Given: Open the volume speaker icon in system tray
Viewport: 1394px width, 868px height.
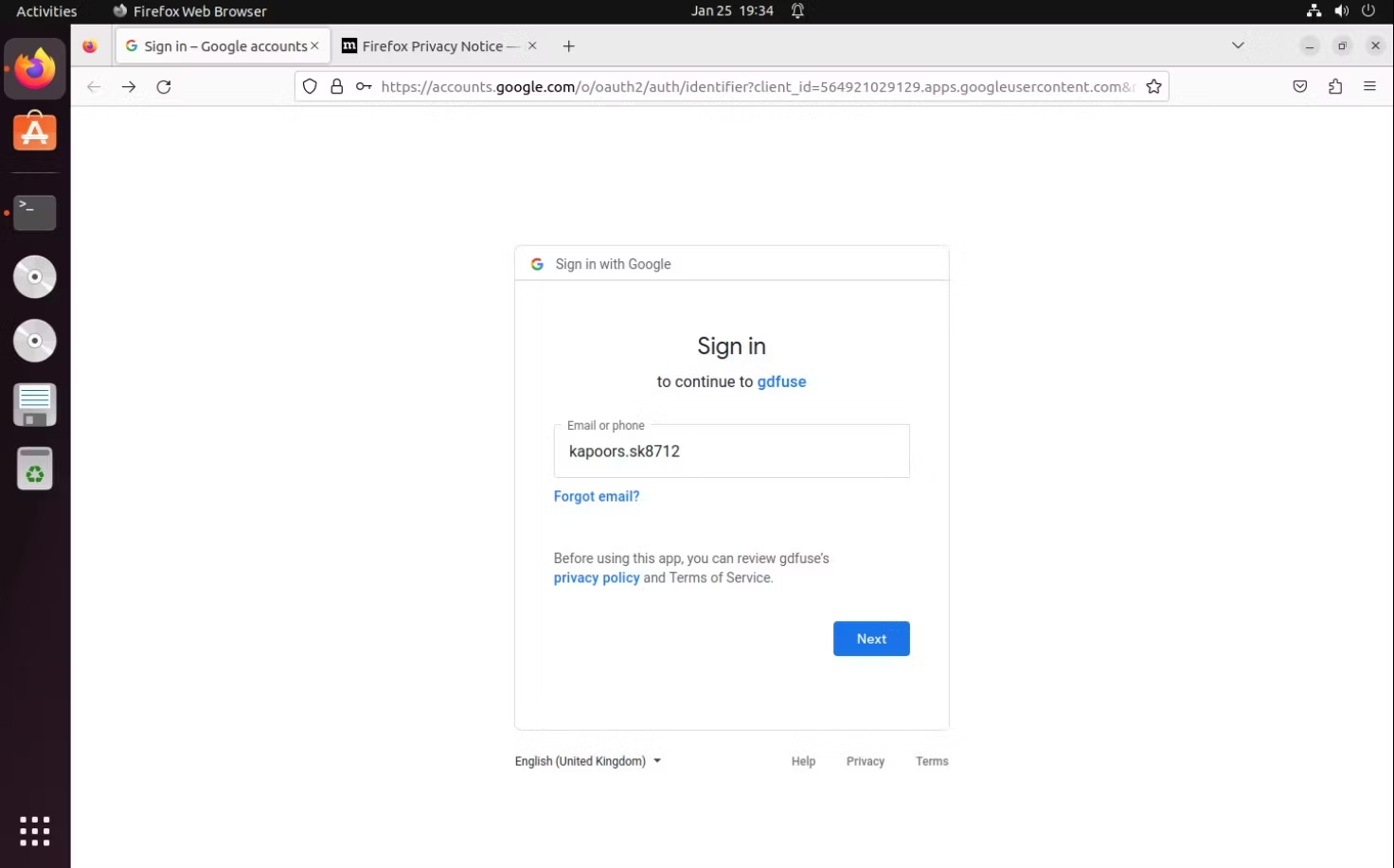Looking at the screenshot, I should pyautogui.click(x=1341, y=11).
